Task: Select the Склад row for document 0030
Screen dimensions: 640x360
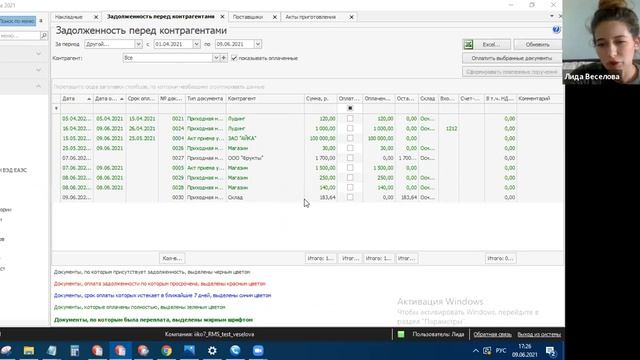Action: coord(308,197)
